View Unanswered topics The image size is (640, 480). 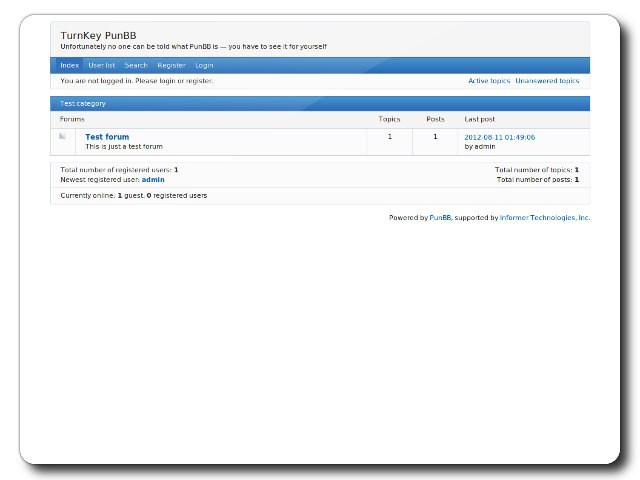click(x=547, y=81)
